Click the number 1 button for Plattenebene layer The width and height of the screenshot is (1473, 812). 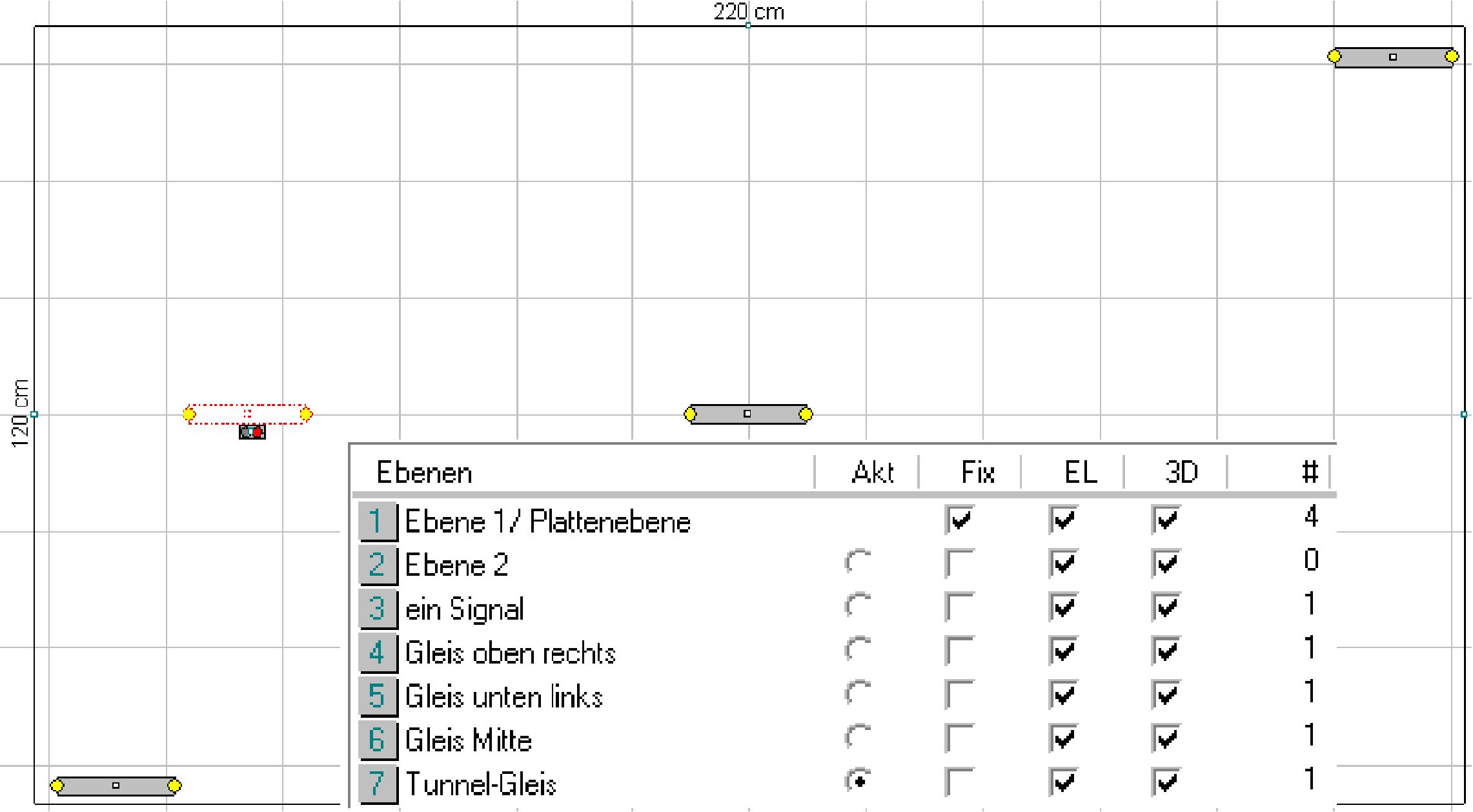[377, 521]
